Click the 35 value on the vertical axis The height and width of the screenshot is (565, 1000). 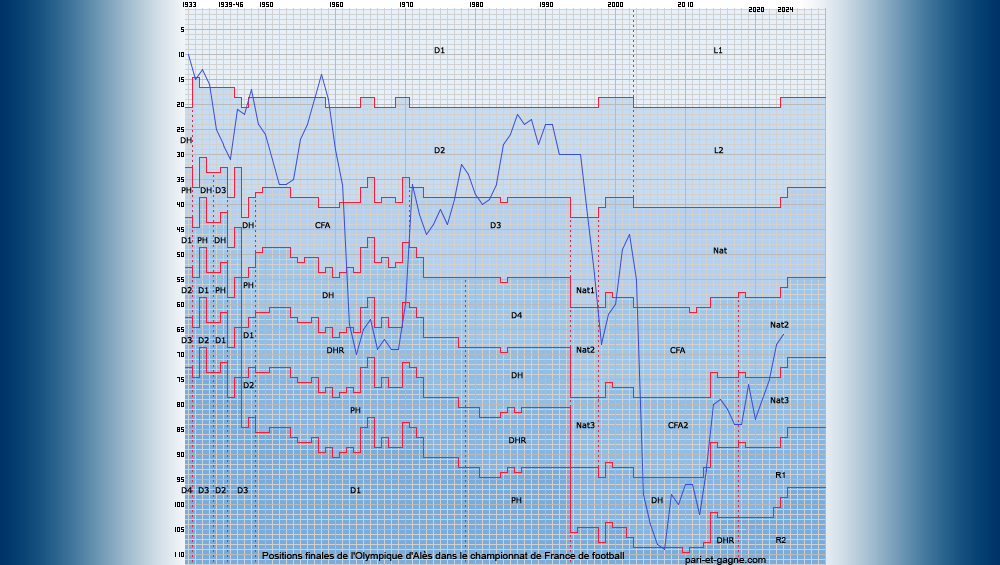180,180
